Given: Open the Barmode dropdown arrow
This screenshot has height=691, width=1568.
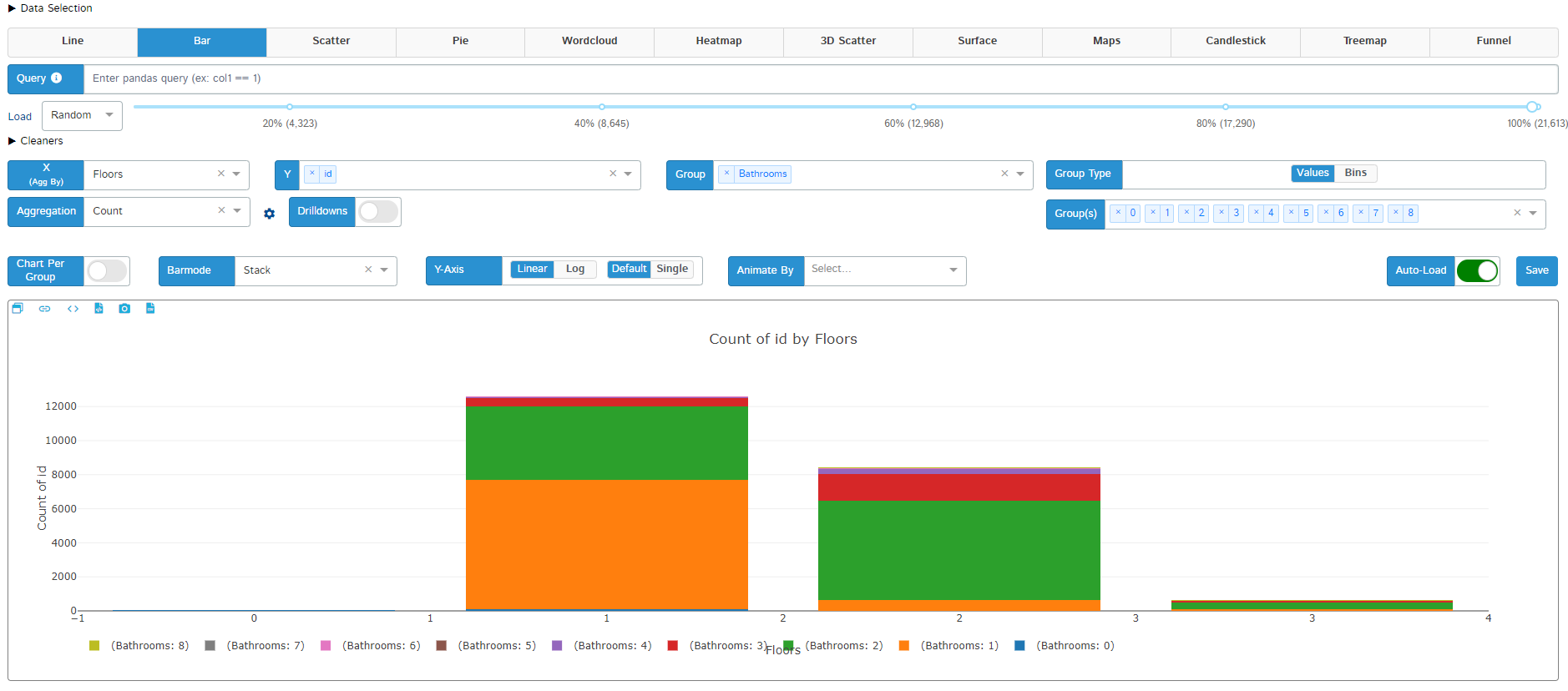Looking at the screenshot, I should point(384,270).
